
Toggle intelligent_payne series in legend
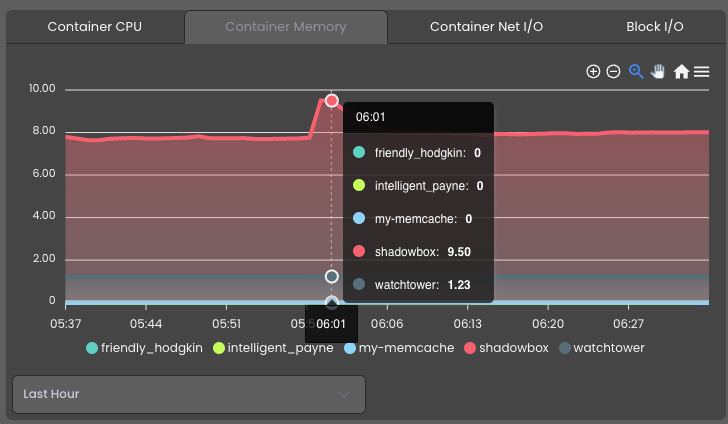273,348
